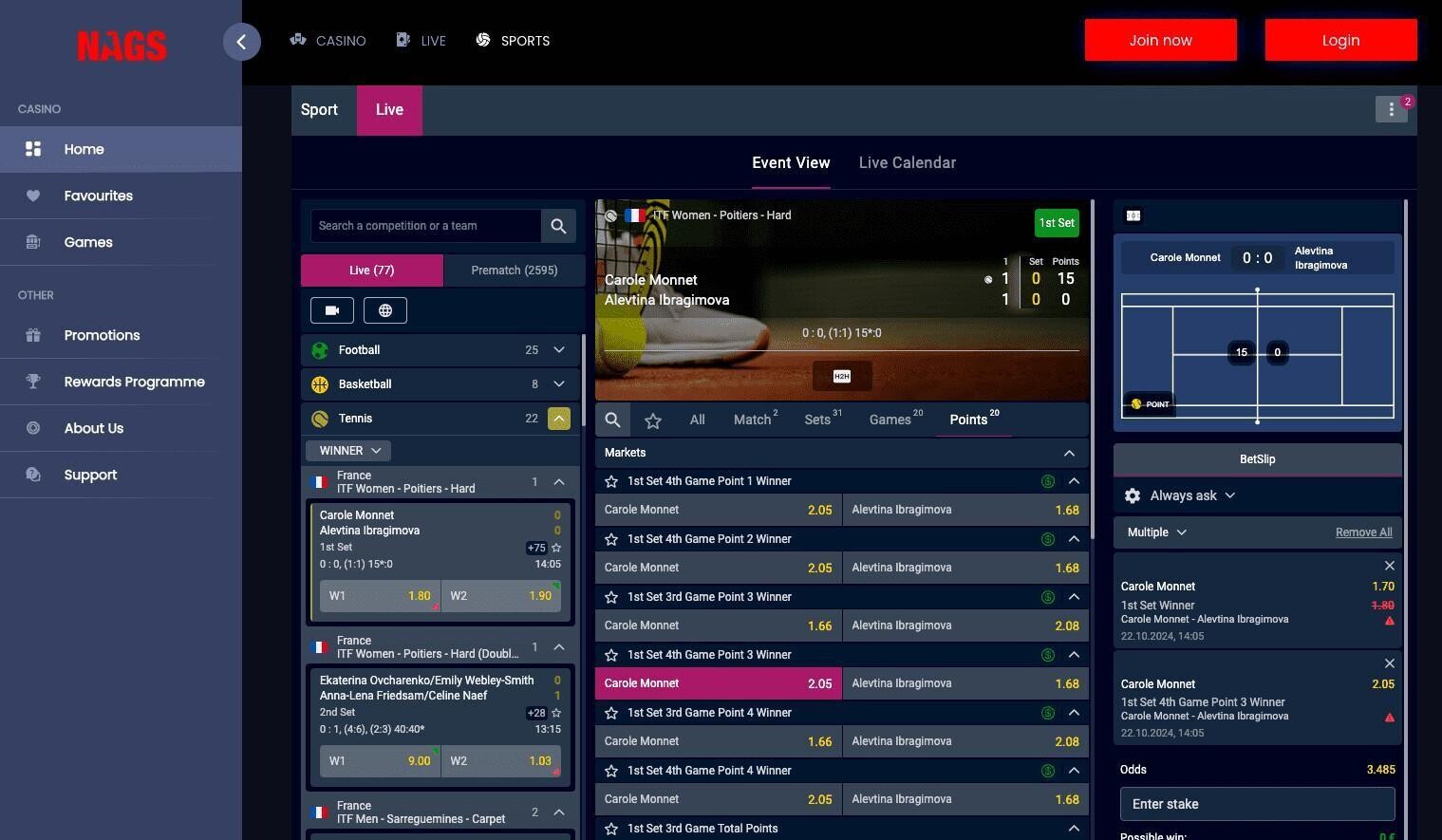1442x840 pixels.
Task: Pick W1 1.80 on Monnet vs Ibragimova
Action: click(380, 596)
